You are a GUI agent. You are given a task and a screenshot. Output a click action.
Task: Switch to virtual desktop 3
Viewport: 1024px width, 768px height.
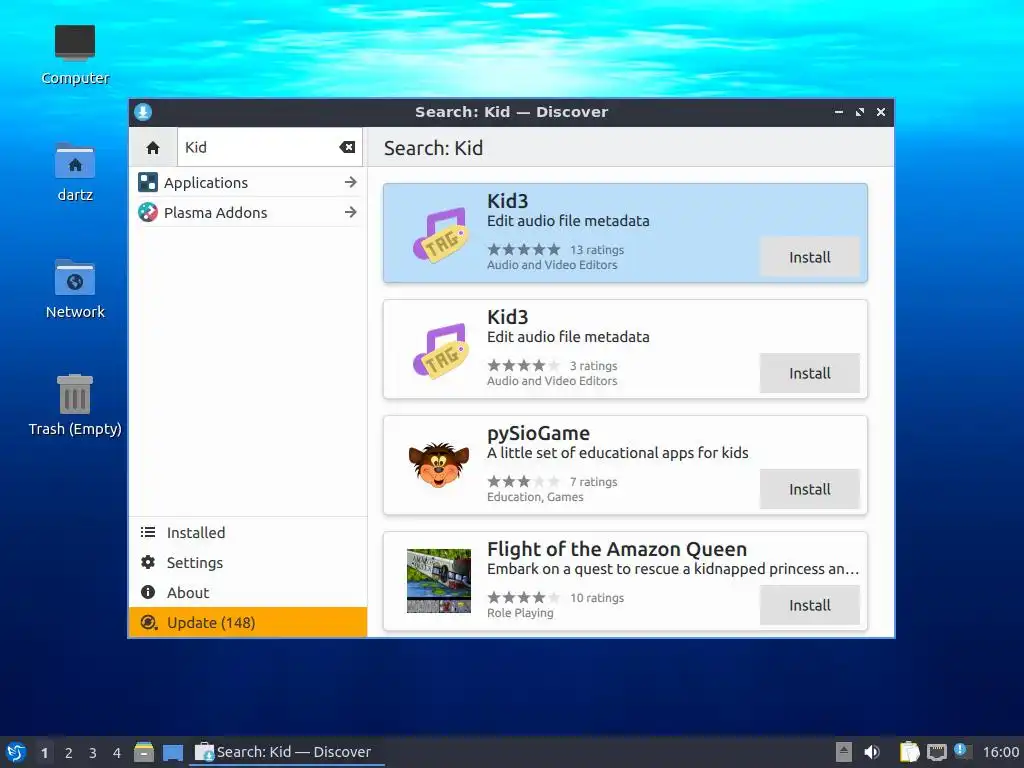coord(93,753)
